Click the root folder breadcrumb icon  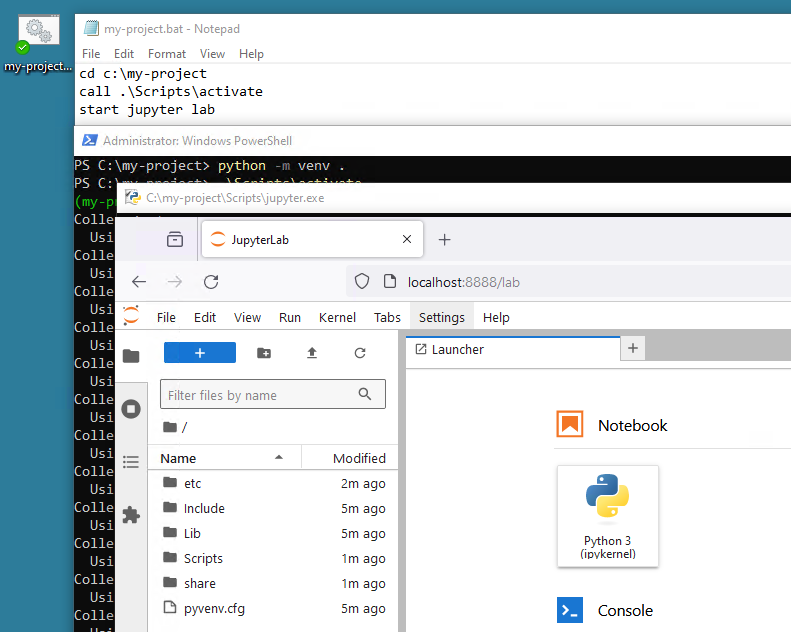170,427
